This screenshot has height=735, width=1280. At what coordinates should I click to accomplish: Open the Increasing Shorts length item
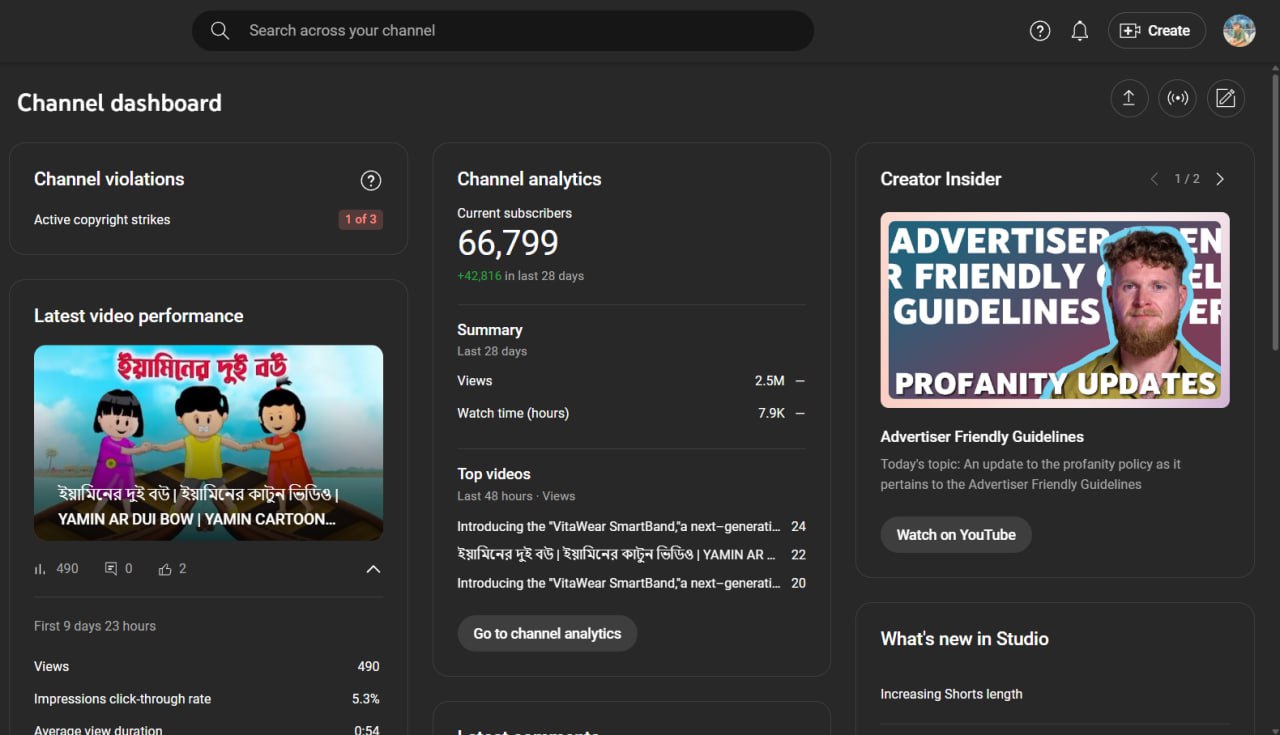pyautogui.click(x=951, y=694)
